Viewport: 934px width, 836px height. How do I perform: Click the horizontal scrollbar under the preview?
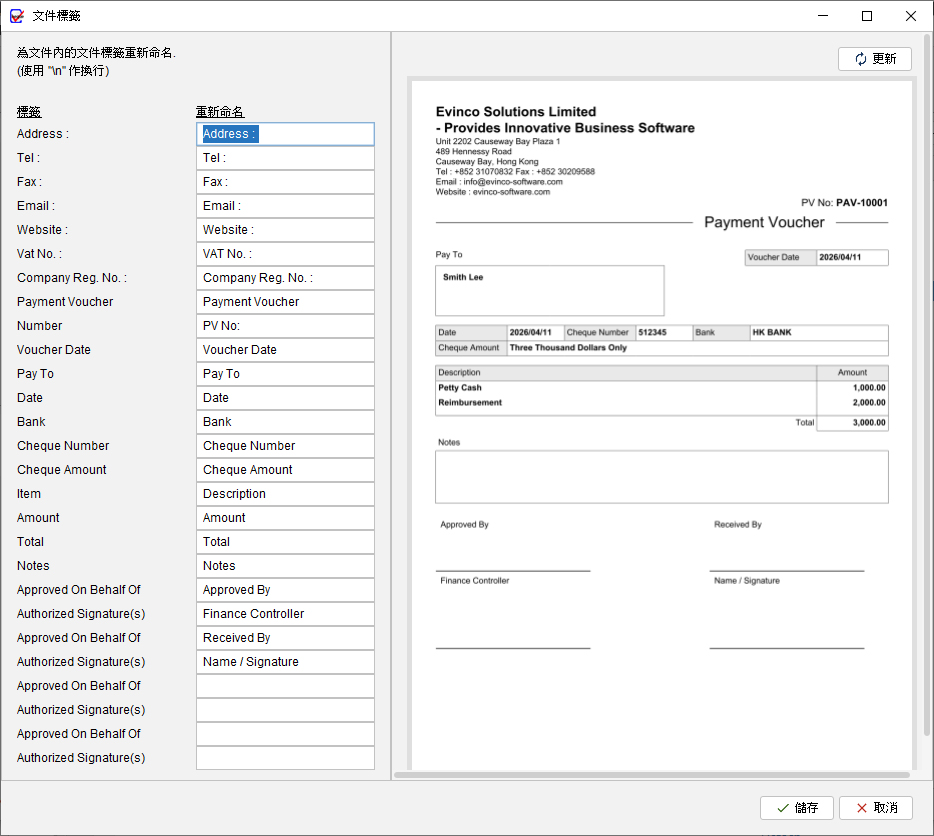[x=652, y=775]
